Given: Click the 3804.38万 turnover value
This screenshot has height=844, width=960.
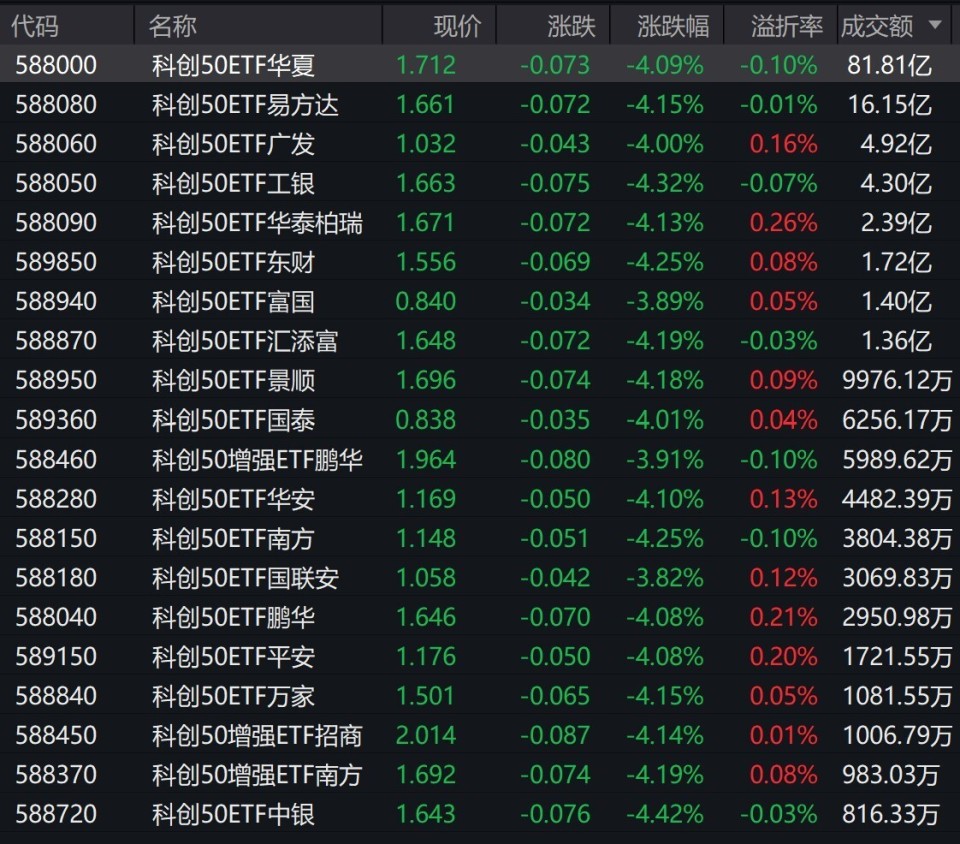Looking at the screenshot, I should [897, 539].
